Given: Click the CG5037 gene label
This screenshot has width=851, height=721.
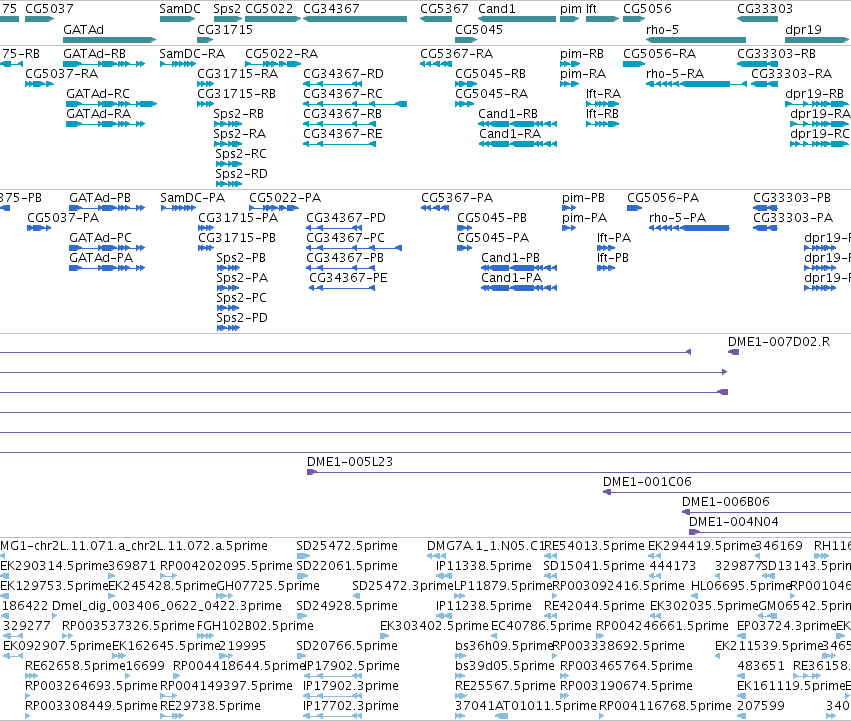Looking at the screenshot, I should pyautogui.click(x=49, y=9).
